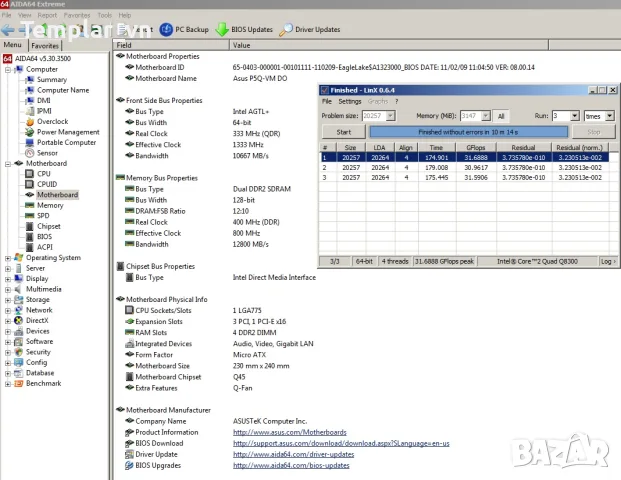Click the LinX All memory button
This screenshot has height=480, width=621.
tap(501, 116)
